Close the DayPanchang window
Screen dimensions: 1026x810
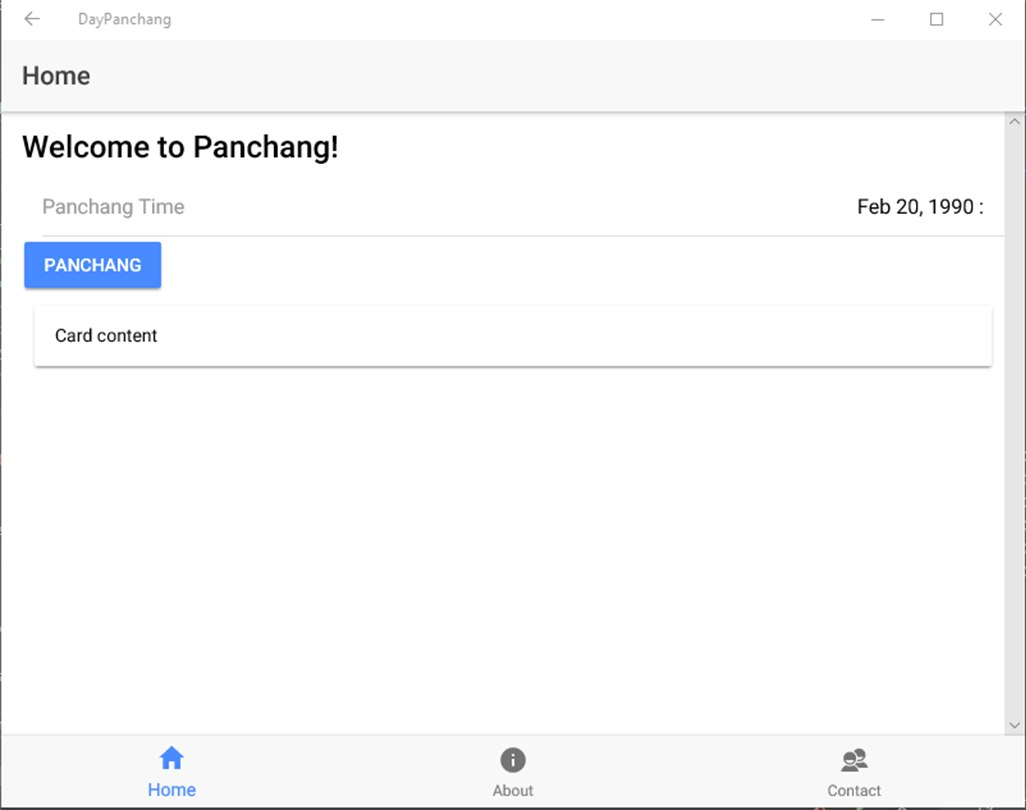[995, 19]
